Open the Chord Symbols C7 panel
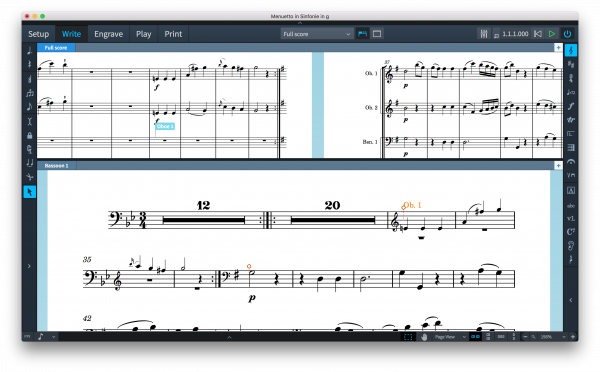Image resolution: width=600 pixels, height=372 pixels. click(571, 232)
